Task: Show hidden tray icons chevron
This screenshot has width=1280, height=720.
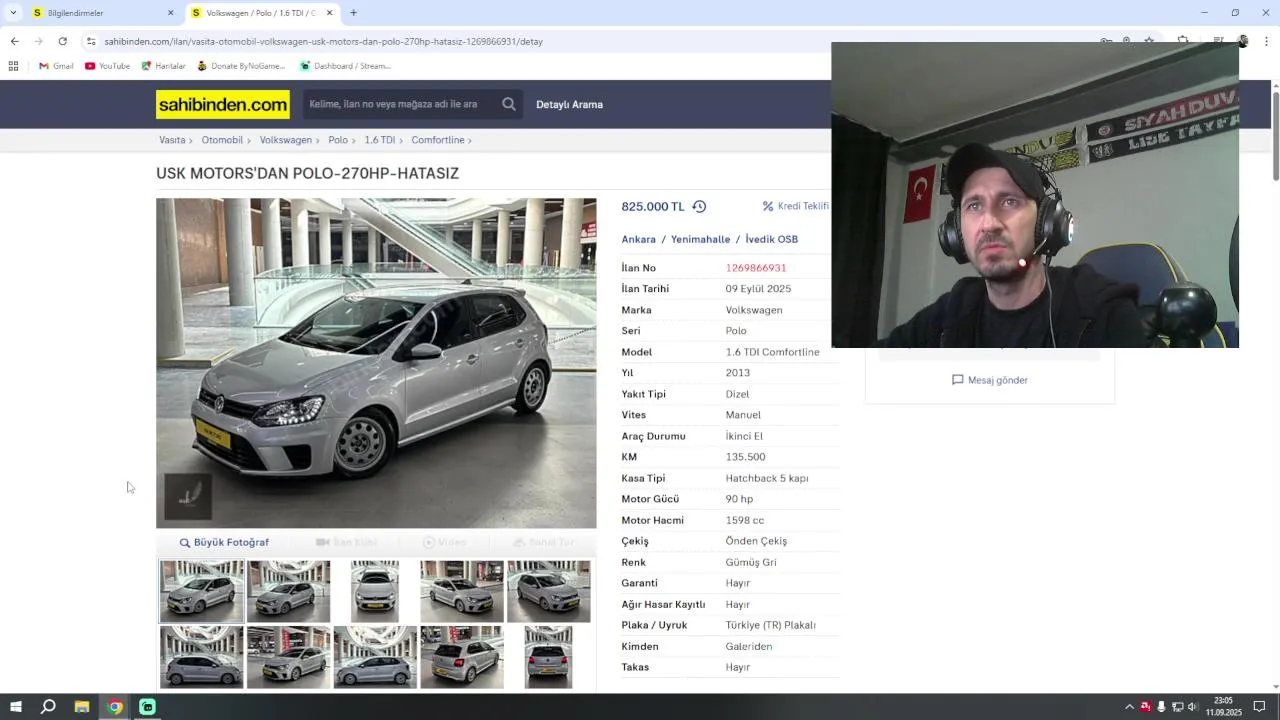Action: click(1129, 707)
